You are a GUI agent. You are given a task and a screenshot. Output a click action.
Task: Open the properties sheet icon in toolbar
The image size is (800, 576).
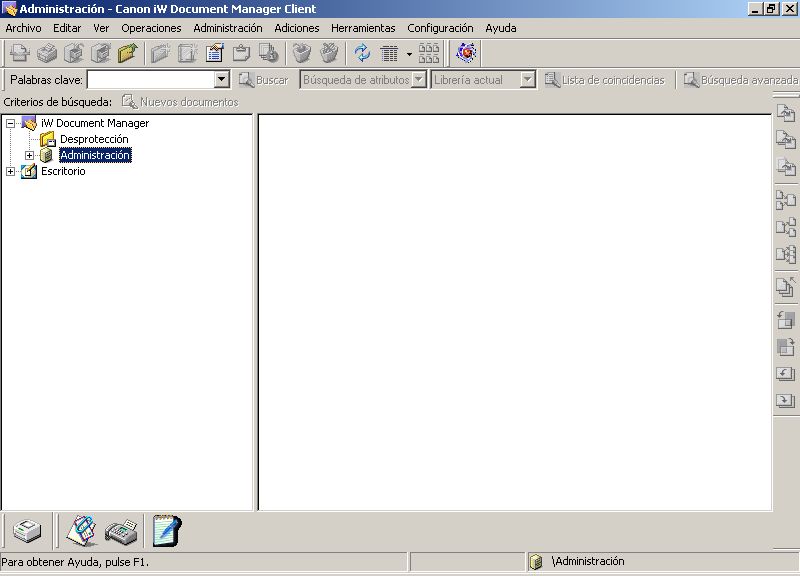(x=215, y=53)
